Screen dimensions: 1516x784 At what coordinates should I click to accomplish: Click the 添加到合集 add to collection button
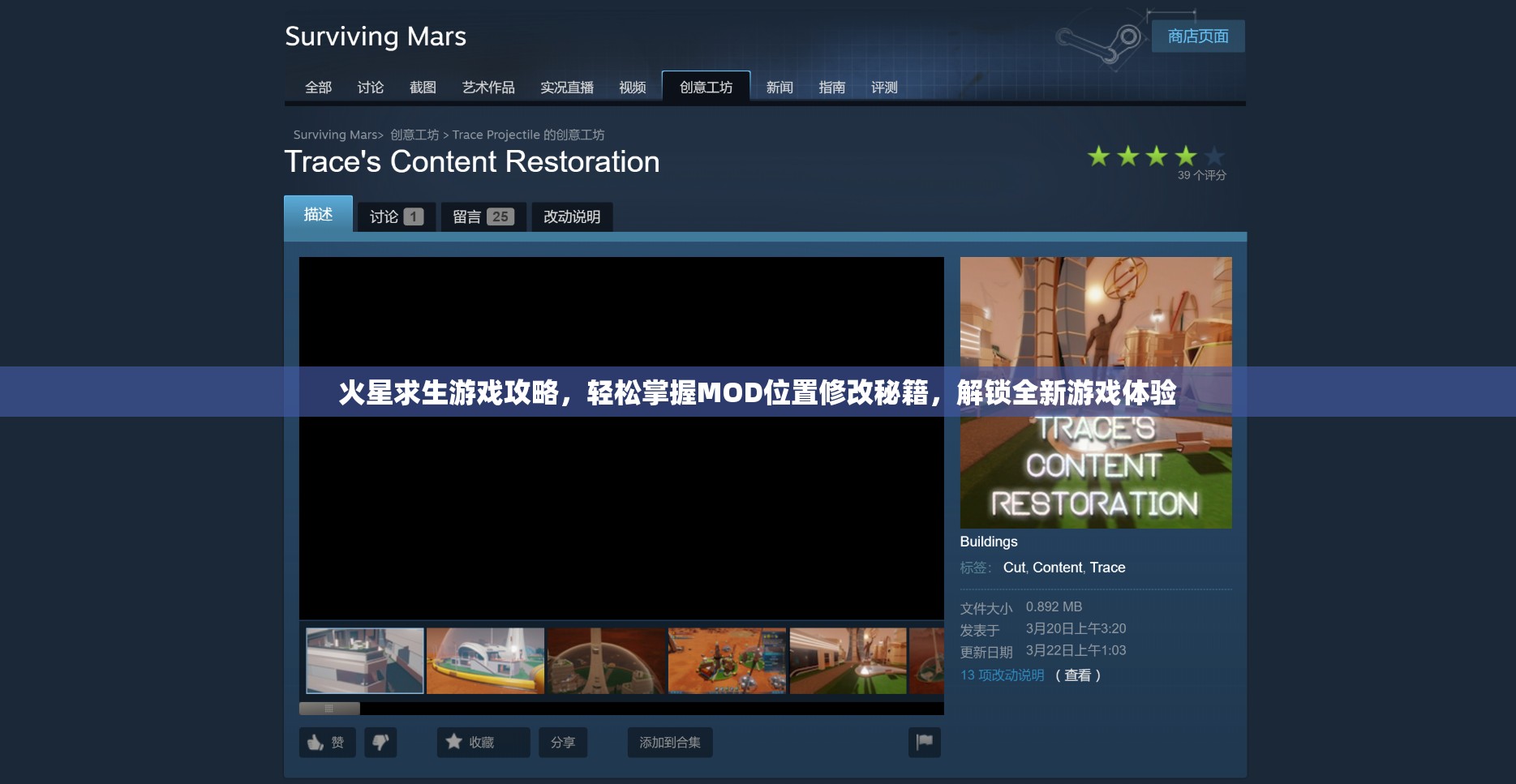(670, 742)
